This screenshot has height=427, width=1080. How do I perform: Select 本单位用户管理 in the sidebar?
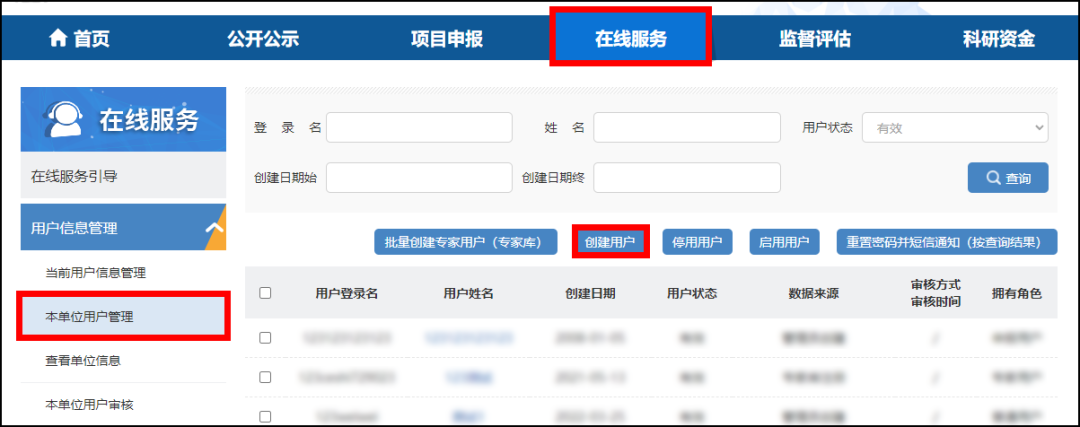[x=90, y=317]
